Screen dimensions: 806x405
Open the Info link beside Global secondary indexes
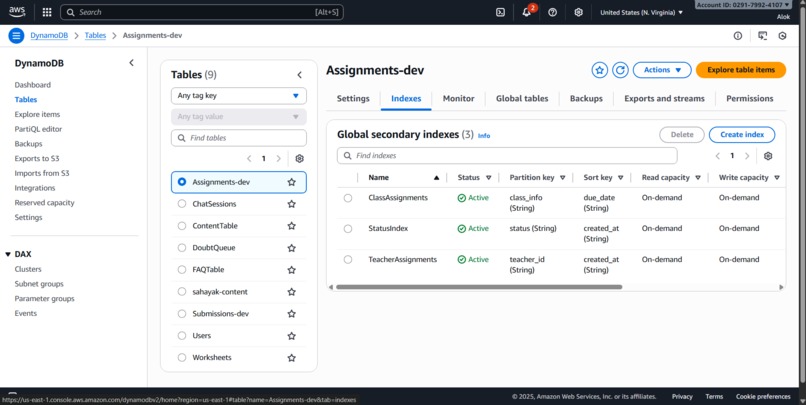coord(484,136)
